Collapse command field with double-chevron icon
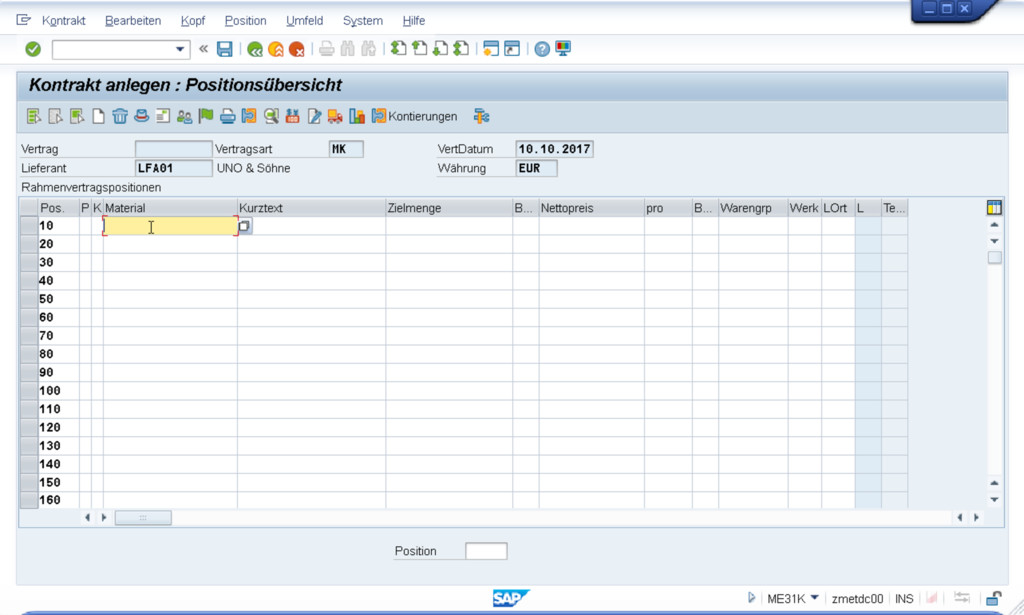Screen dimensions: 1024x615 coord(203,48)
